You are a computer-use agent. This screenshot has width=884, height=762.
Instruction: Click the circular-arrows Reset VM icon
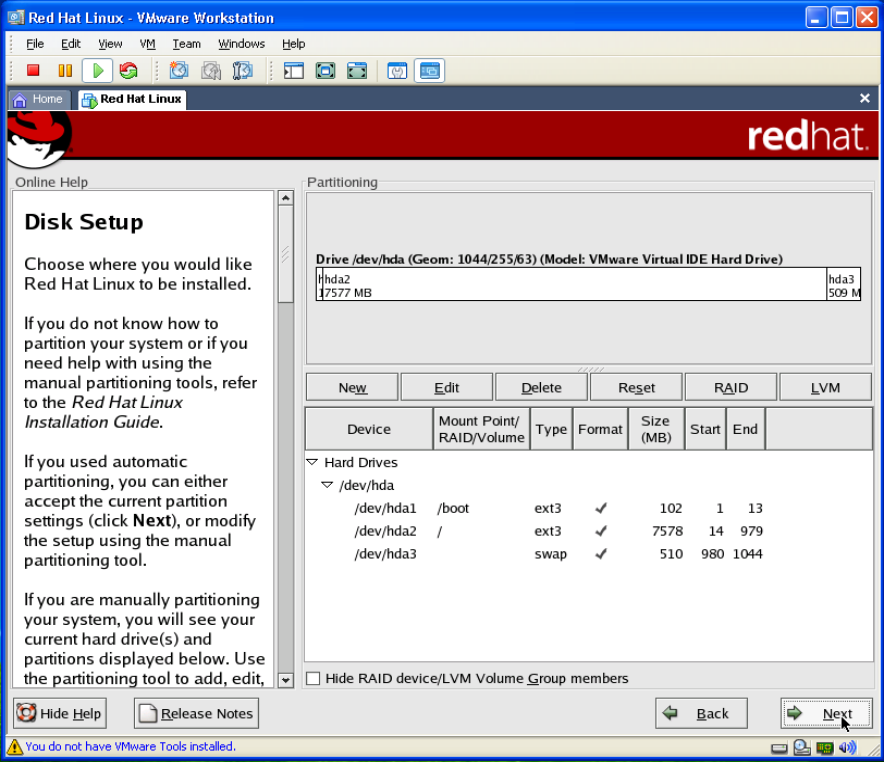coord(128,70)
